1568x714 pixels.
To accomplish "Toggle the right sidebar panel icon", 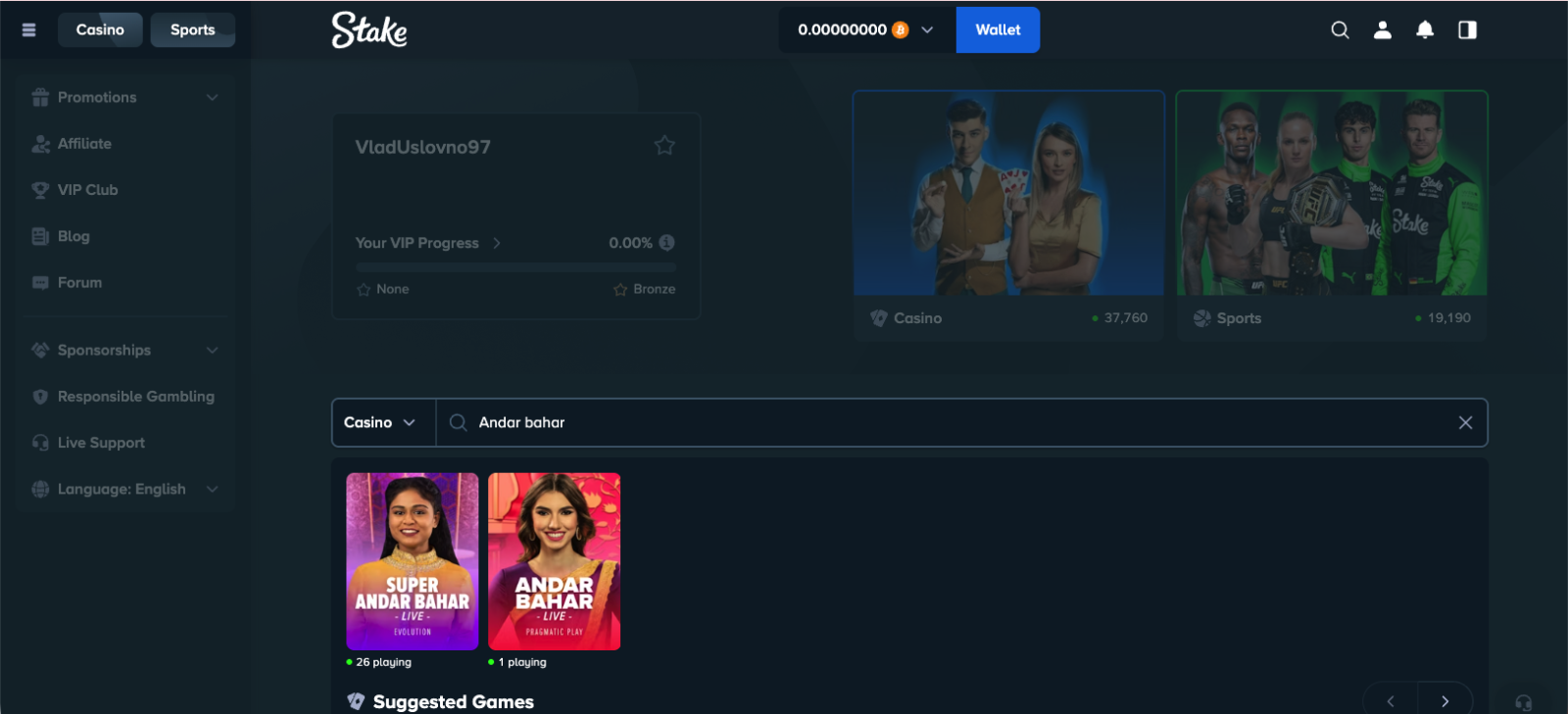I will click(x=1467, y=30).
